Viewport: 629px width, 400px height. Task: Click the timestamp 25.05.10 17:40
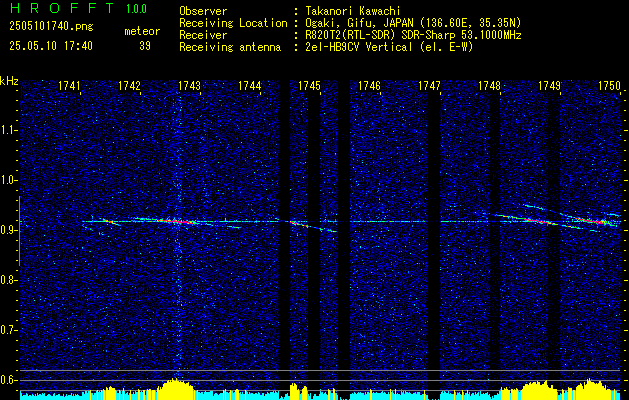[x=51, y=46]
